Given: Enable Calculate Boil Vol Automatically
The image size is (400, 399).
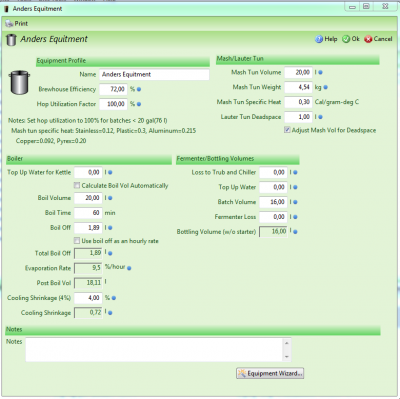Looking at the screenshot, I should tap(77, 185).
